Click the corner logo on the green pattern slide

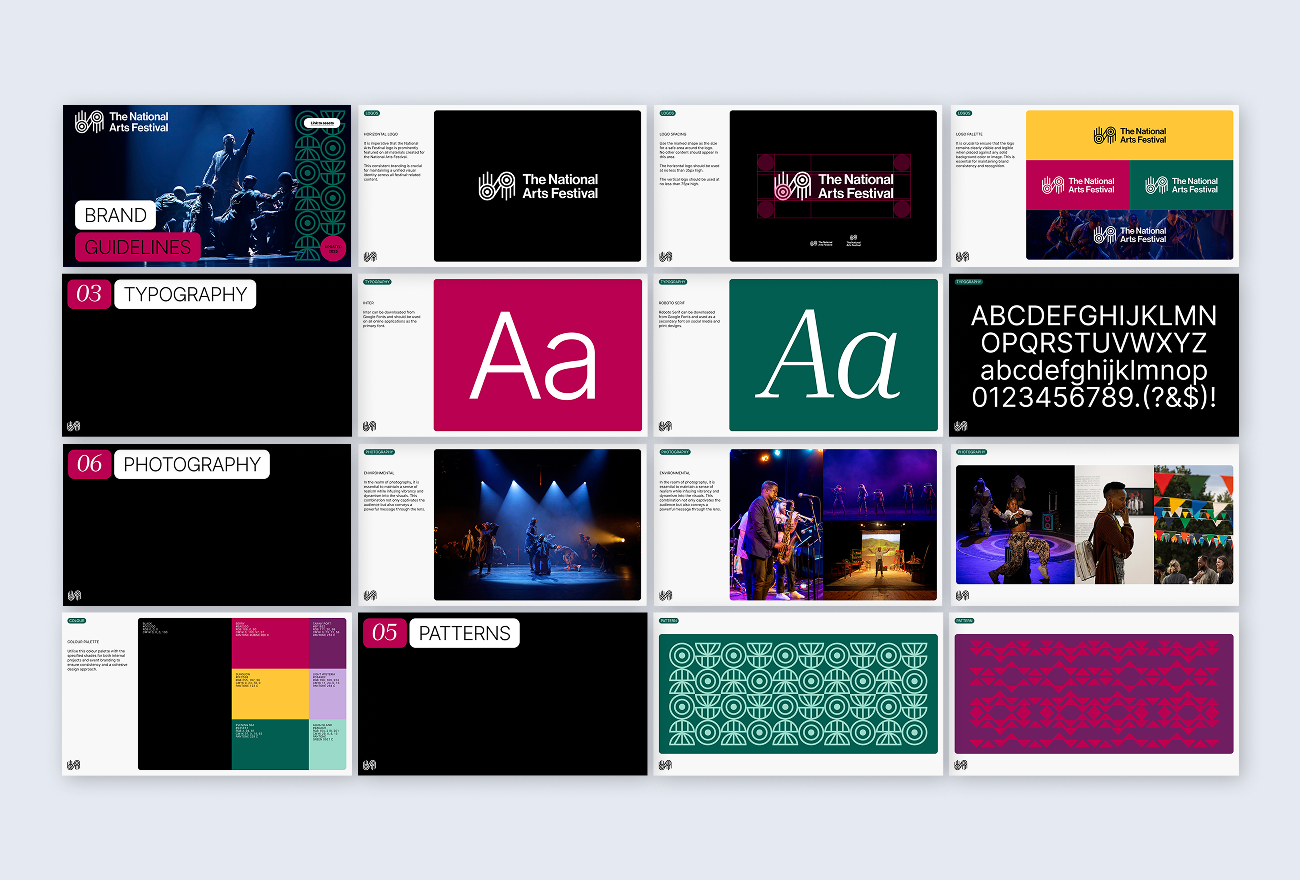click(x=666, y=765)
